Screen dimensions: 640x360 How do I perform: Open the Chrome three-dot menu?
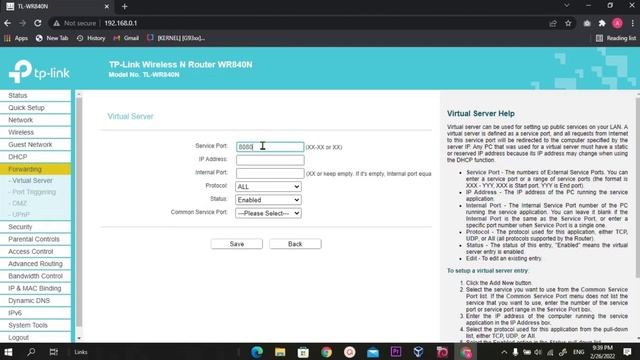pyautogui.click(x=632, y=23)
